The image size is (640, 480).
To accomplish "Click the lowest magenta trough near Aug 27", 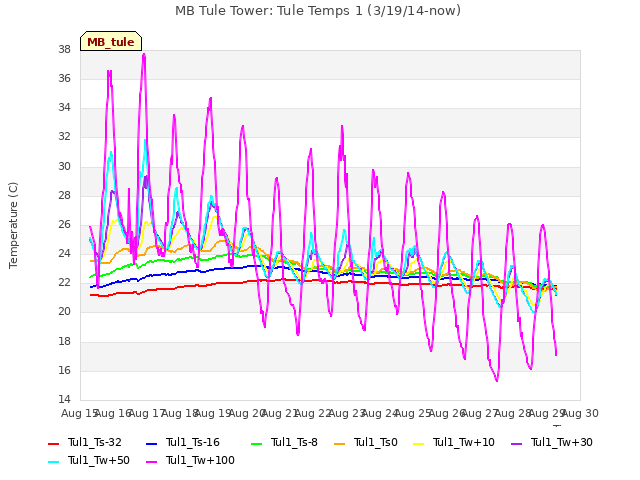I will 497,380.
